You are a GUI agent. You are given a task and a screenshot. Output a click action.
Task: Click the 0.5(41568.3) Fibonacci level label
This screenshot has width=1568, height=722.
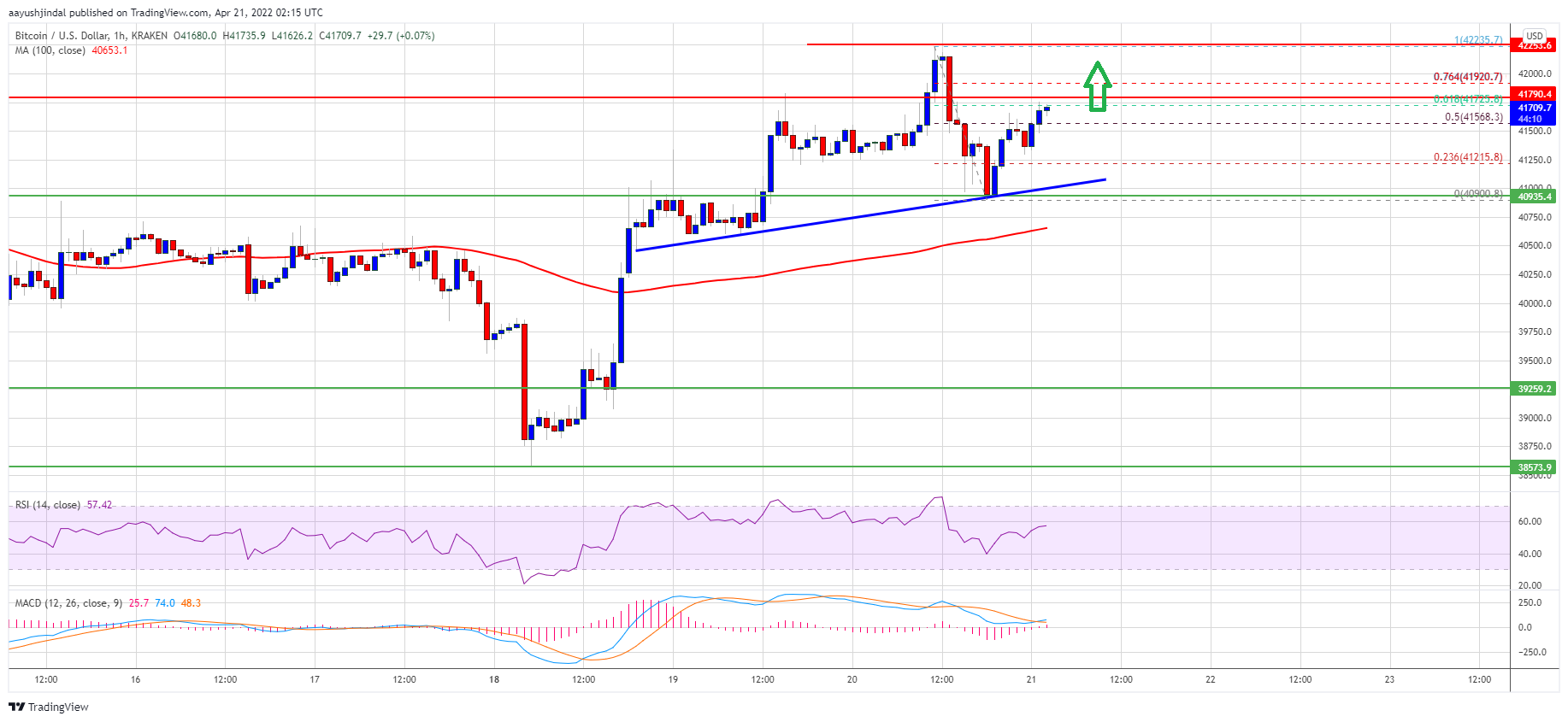(1473, 117)
